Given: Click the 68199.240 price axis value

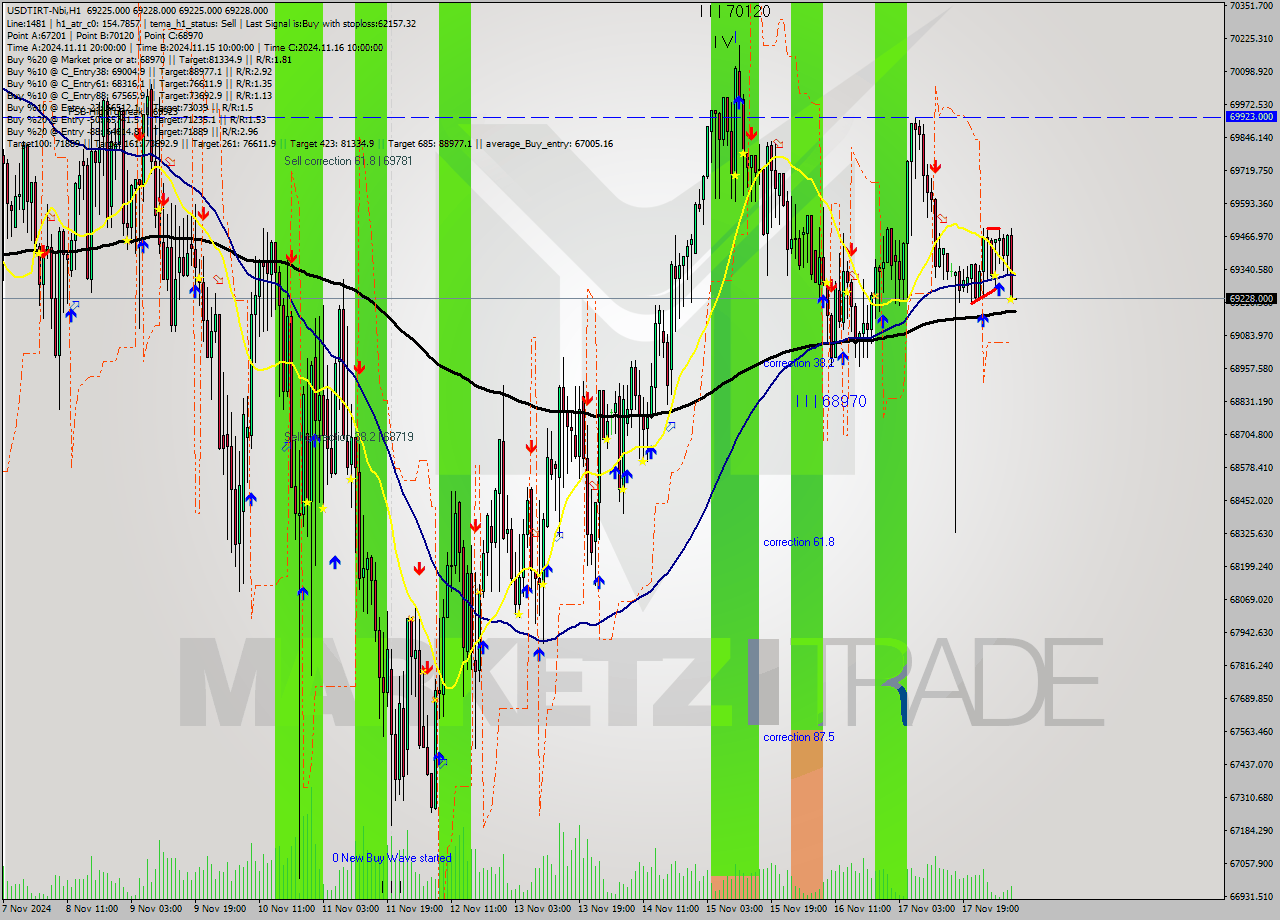Looking at the screenshot, I should click(1251, 566).
